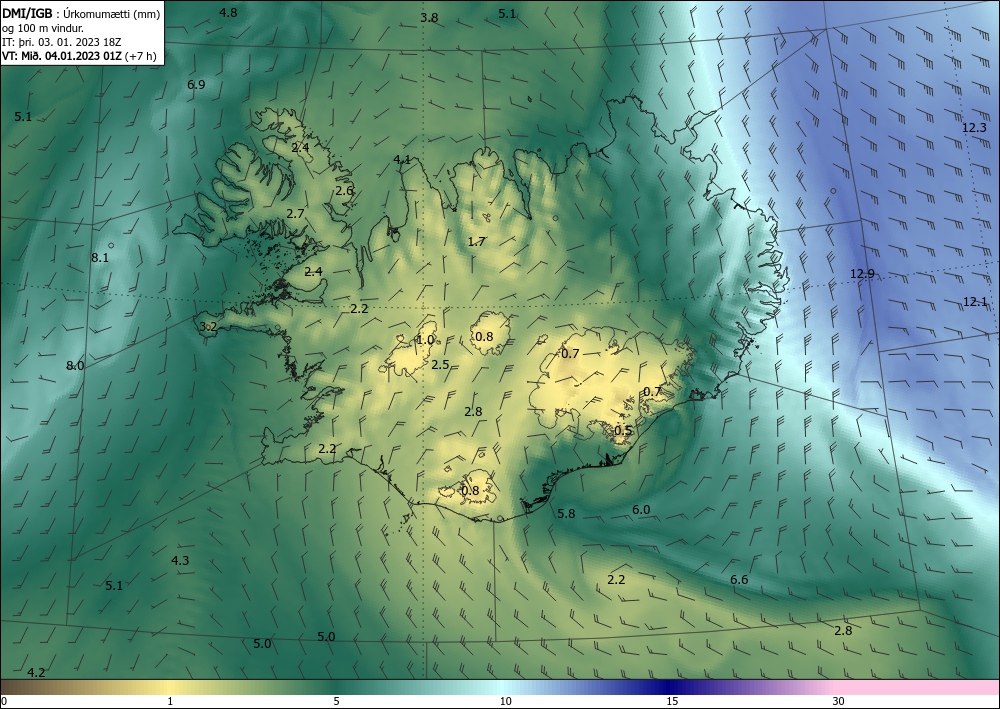Viewport: 1000px width, 709px height.
Task: Click the 2.5 value in central Iceland
Action: [440, 365]
